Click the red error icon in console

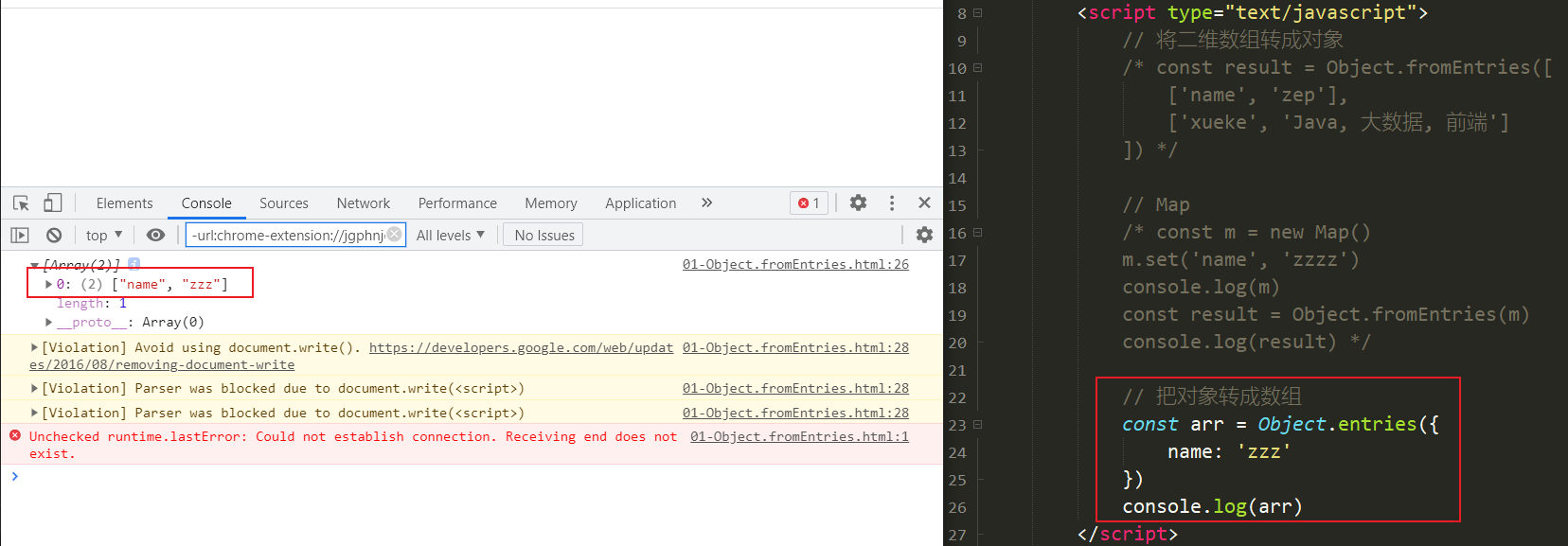14,435
